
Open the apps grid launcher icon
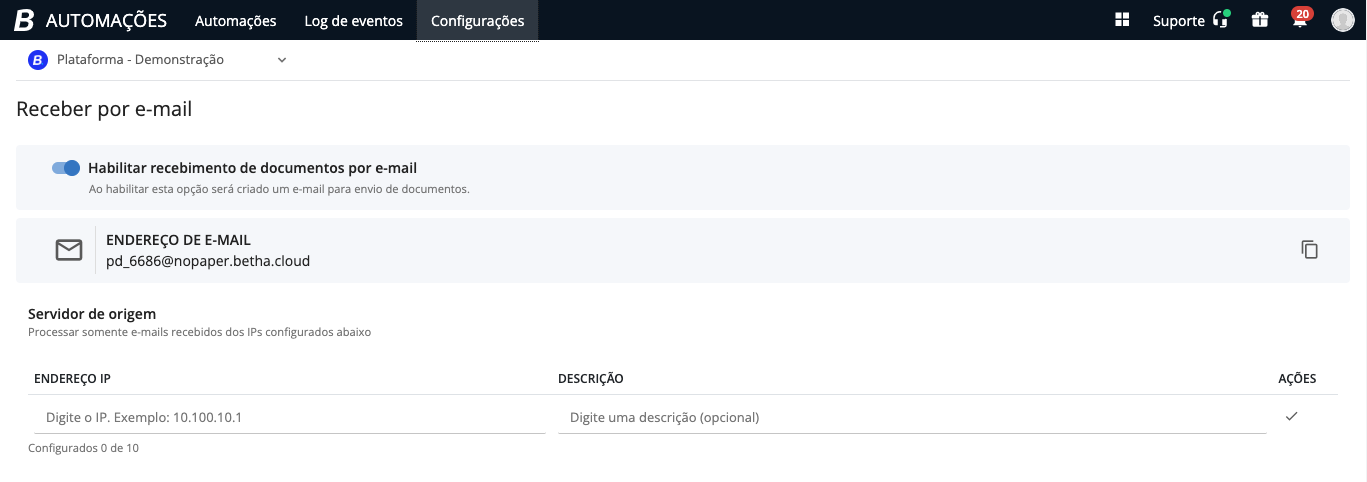click(x=1122, y=20)
